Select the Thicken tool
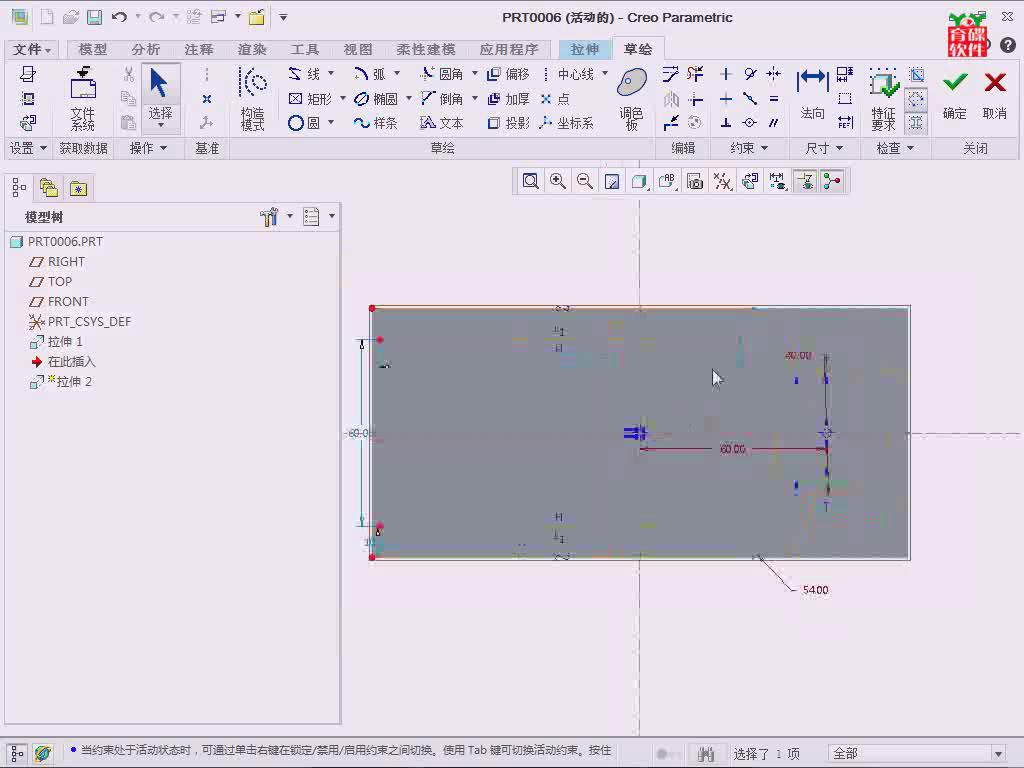 click(509, 99)
